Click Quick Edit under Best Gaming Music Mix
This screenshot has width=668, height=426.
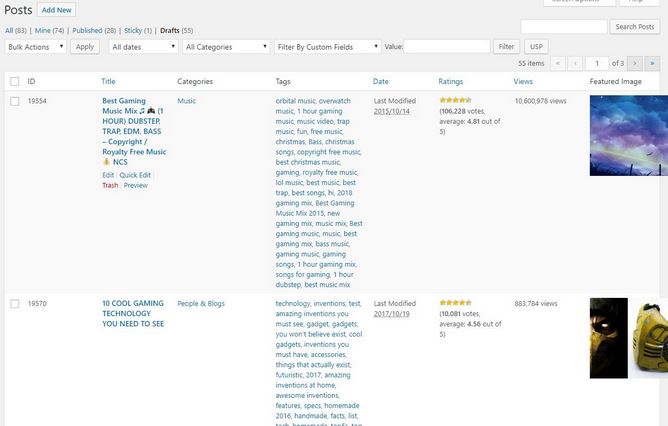point(135,175)
